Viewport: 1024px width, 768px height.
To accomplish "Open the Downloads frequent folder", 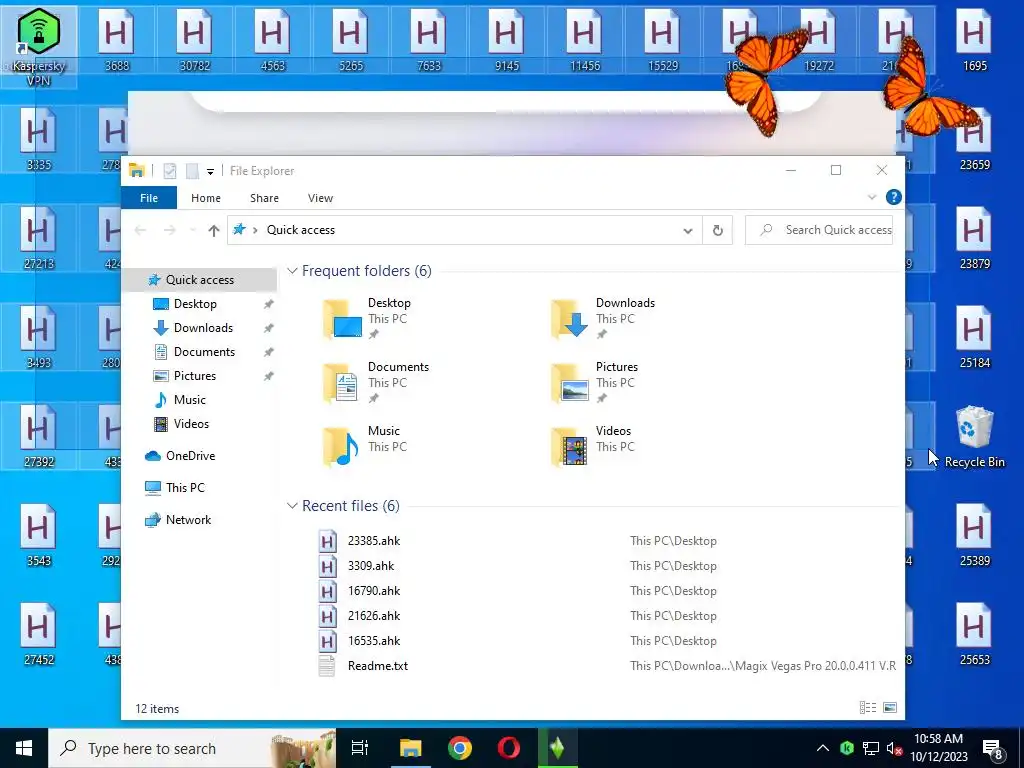I will [x=604, y=319].
